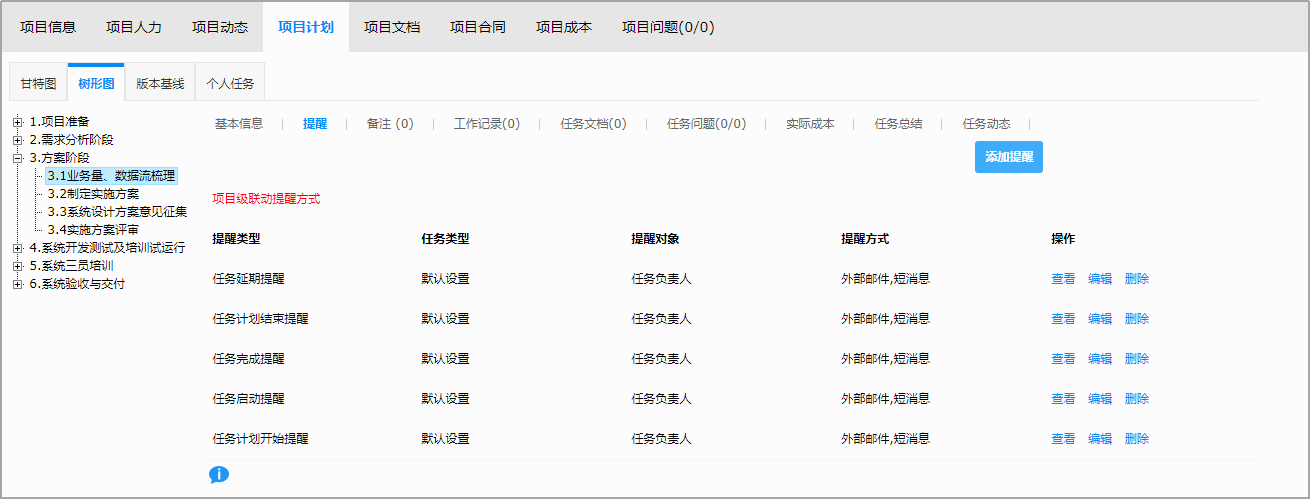This screenshot has height=500, width=1311.
Task: Expand the 2.需求分析阶段 tree node
Action: coord(18,140)
